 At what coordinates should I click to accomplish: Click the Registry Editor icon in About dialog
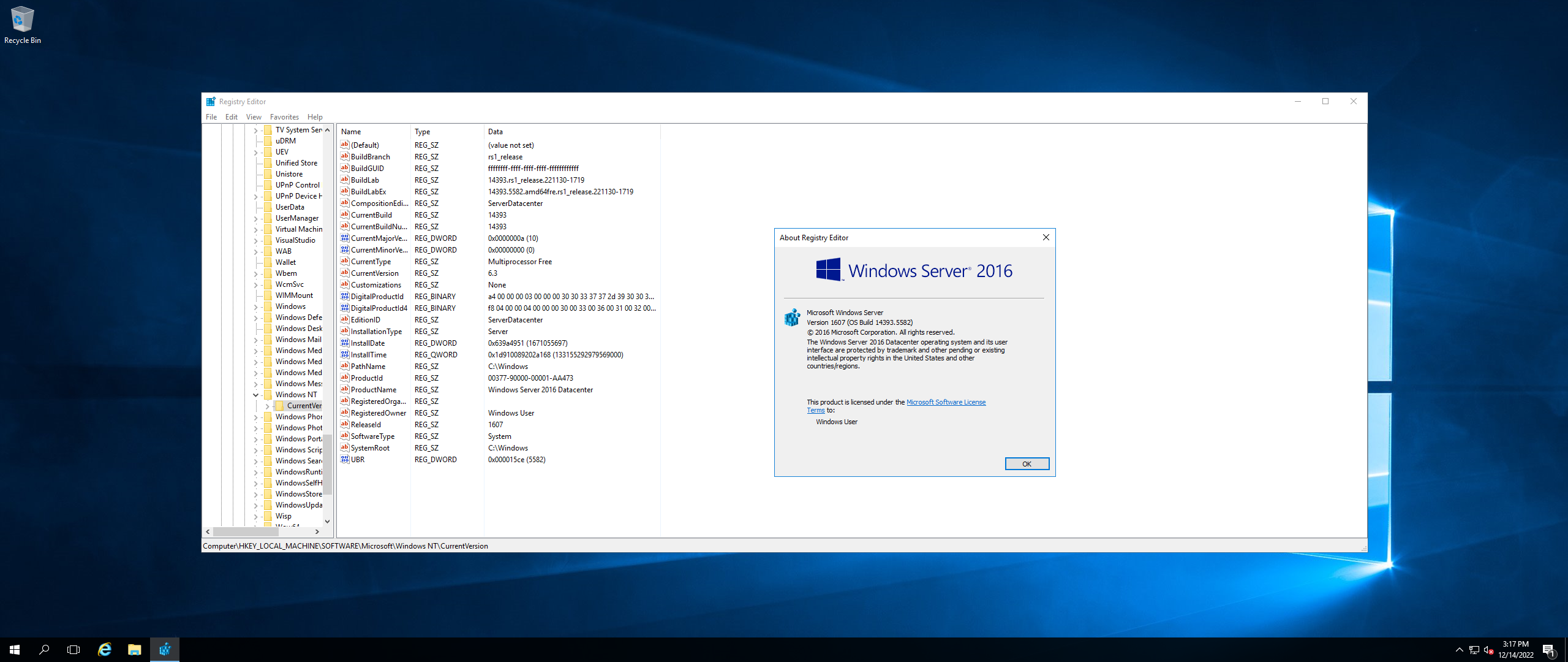(x=793, y=317)
